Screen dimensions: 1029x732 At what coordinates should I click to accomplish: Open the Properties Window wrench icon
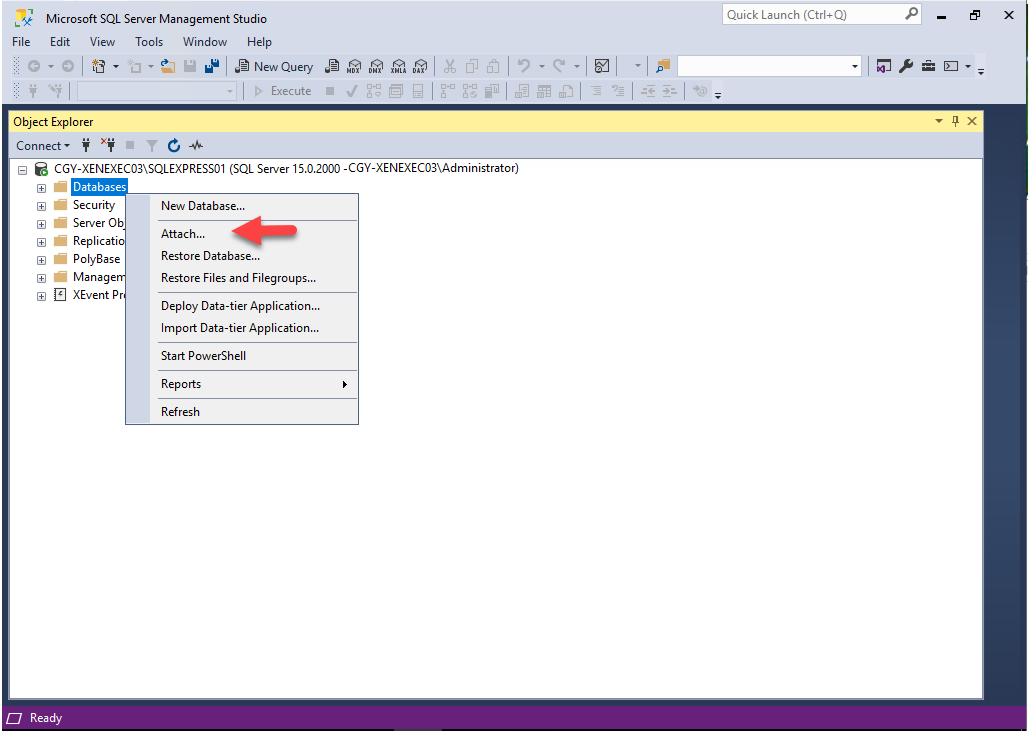pos(906,67)
